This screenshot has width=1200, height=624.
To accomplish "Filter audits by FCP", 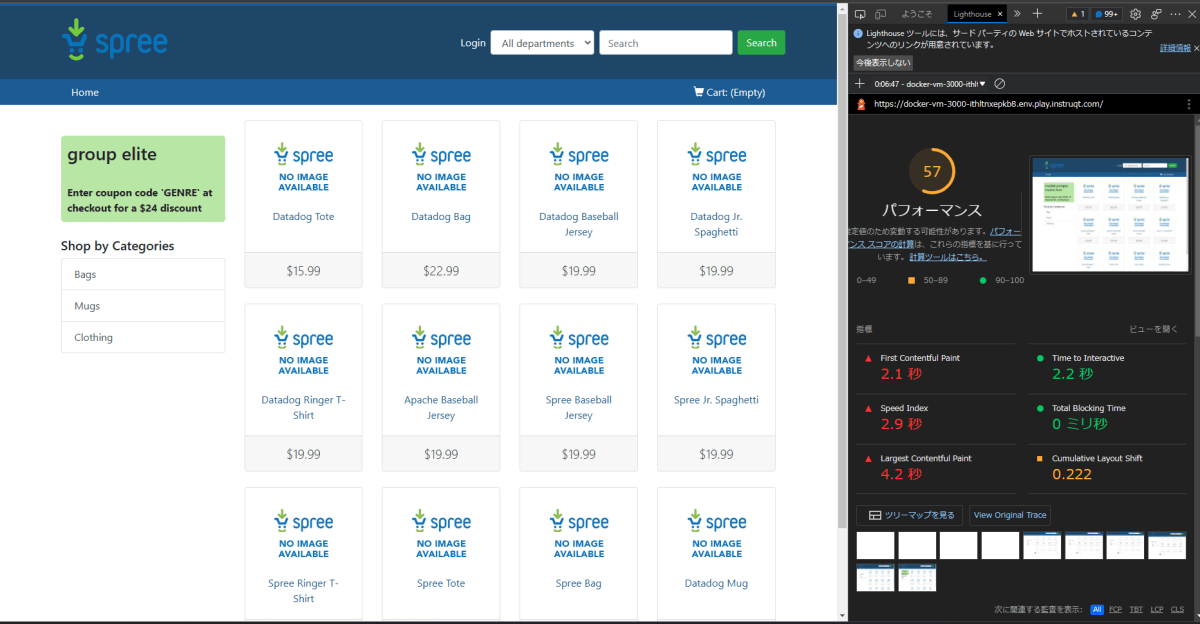I will (1116, 609).
